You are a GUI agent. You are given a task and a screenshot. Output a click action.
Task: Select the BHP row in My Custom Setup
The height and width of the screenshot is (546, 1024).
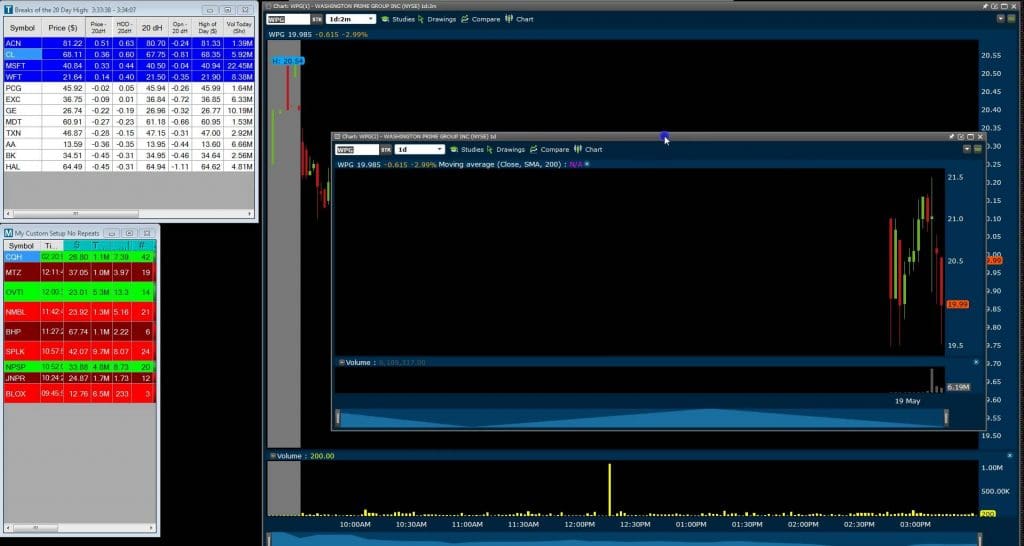click(80, 332)
